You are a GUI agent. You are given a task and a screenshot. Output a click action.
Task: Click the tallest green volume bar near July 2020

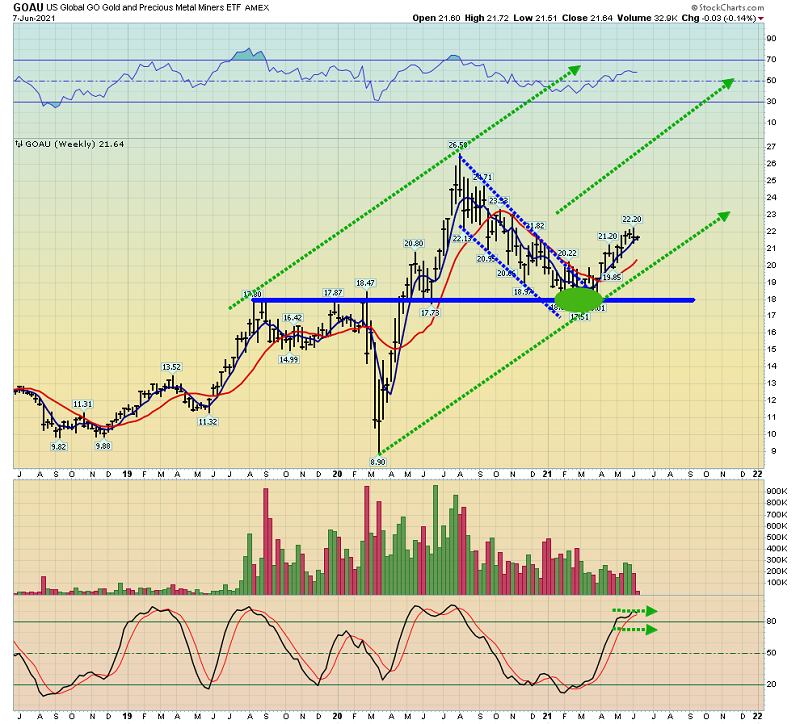tap(435, 540)
